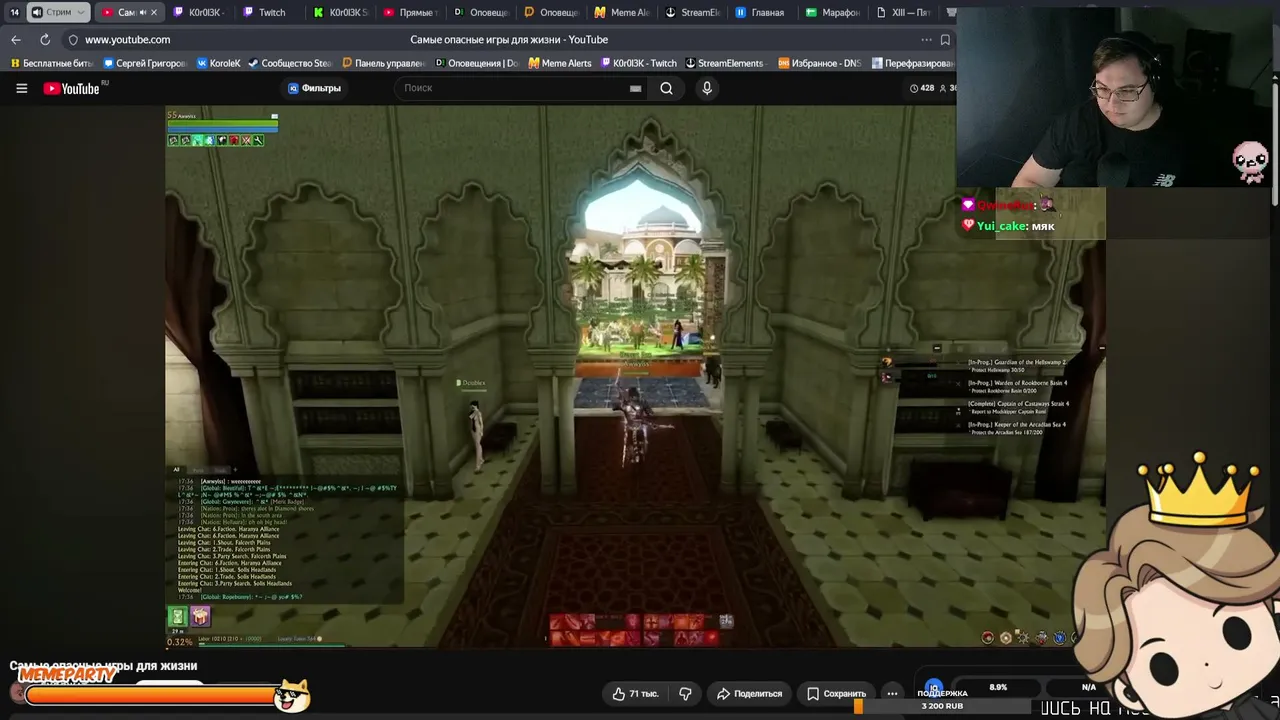
Task: Open the XIII tab
Action: pyautogui.click(x=903, y=12)
